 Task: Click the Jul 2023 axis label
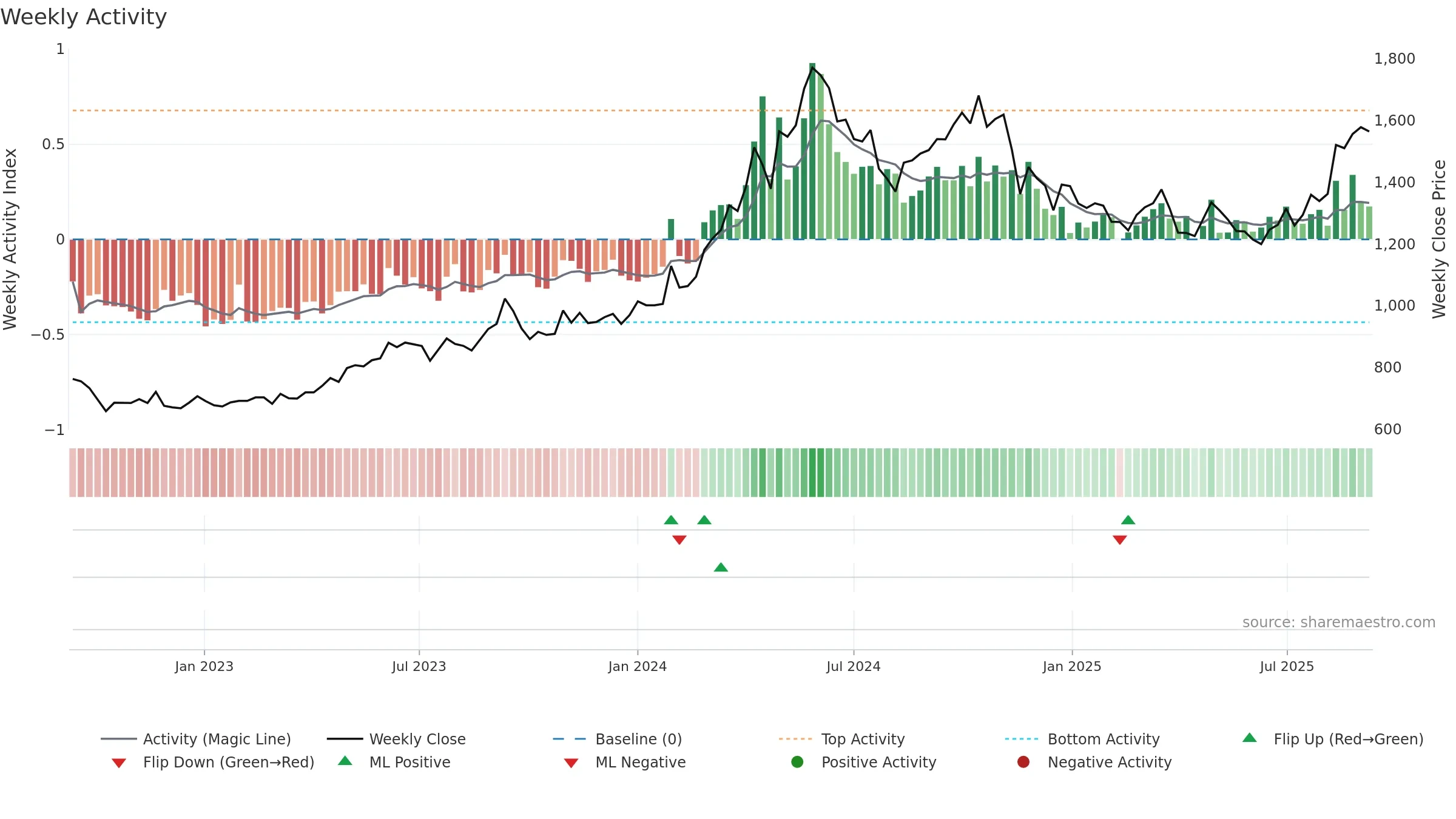coord(419,667)
